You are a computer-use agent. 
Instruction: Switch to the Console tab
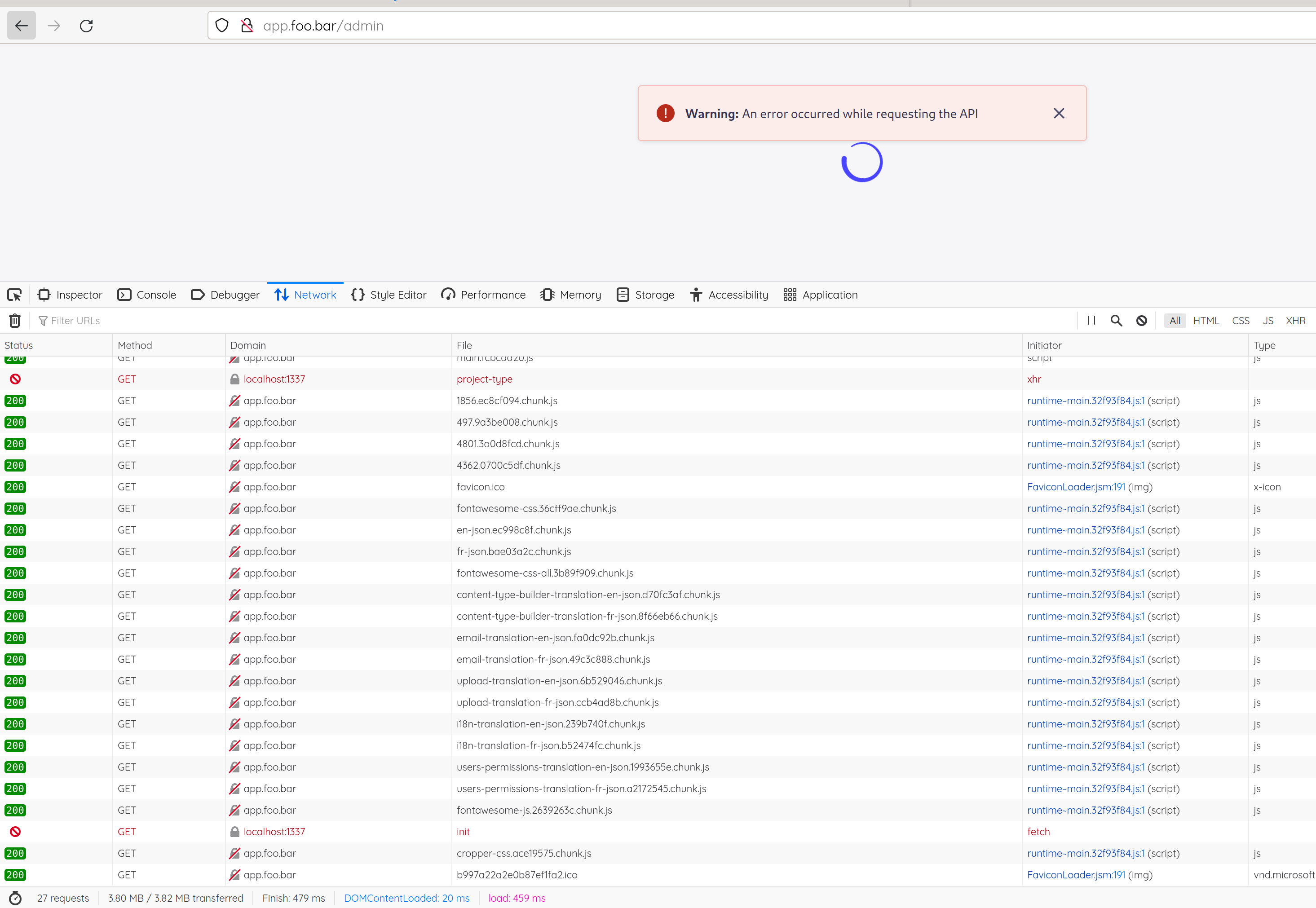click(146, 295)
